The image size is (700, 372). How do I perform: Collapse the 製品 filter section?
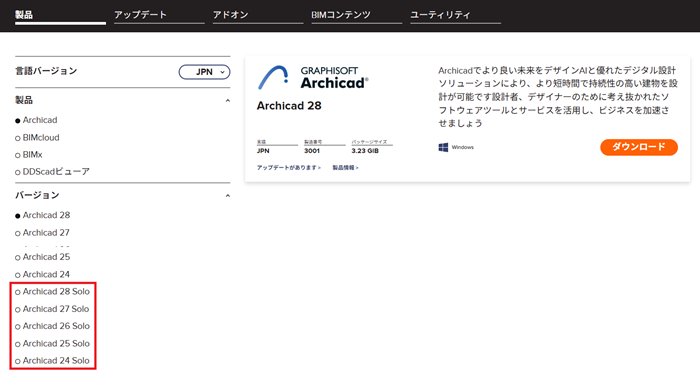pos(228,100)
